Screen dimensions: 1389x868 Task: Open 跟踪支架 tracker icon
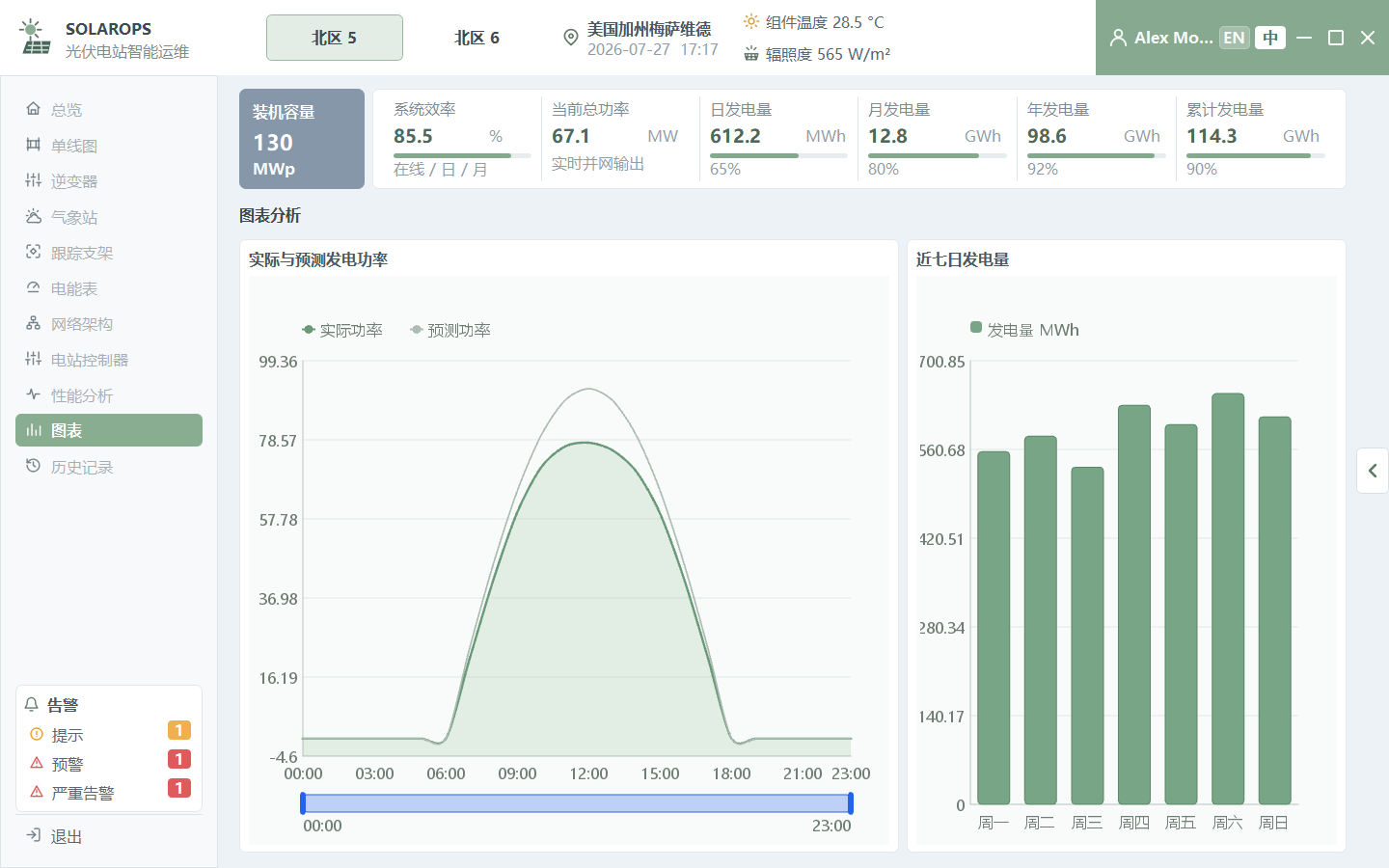click(33, 252)
